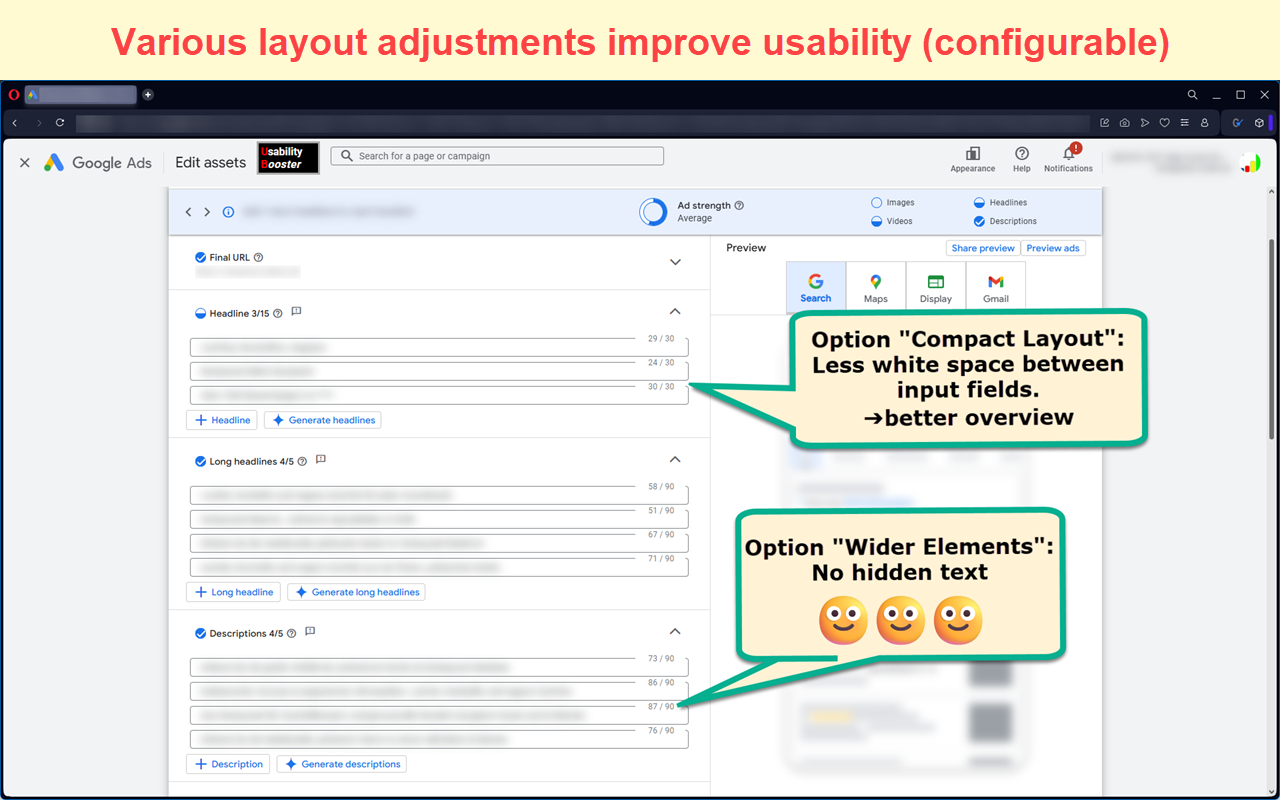Click Descriptions 4/5 help question icon
This screenshot has width=1280, height=800.
click(x=291, y=634)
